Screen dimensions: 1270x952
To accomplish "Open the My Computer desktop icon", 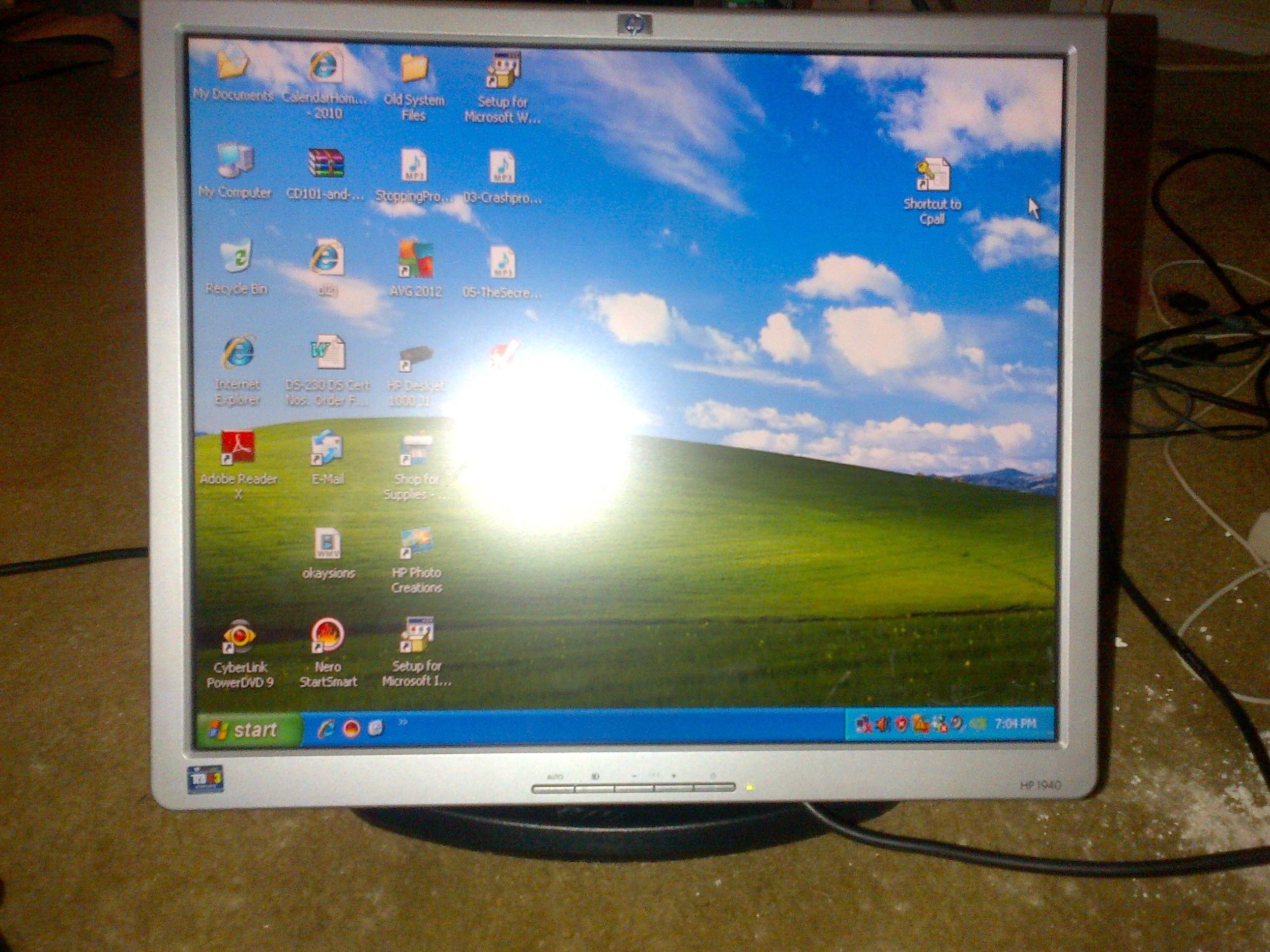I will pyautogui.click(x=236, y=163).
